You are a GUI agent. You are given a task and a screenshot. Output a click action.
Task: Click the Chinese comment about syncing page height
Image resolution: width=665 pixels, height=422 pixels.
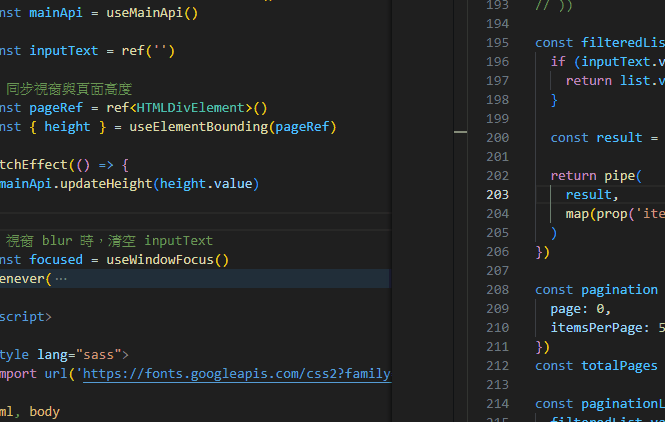pyautogui.click(x=82, y=89)
